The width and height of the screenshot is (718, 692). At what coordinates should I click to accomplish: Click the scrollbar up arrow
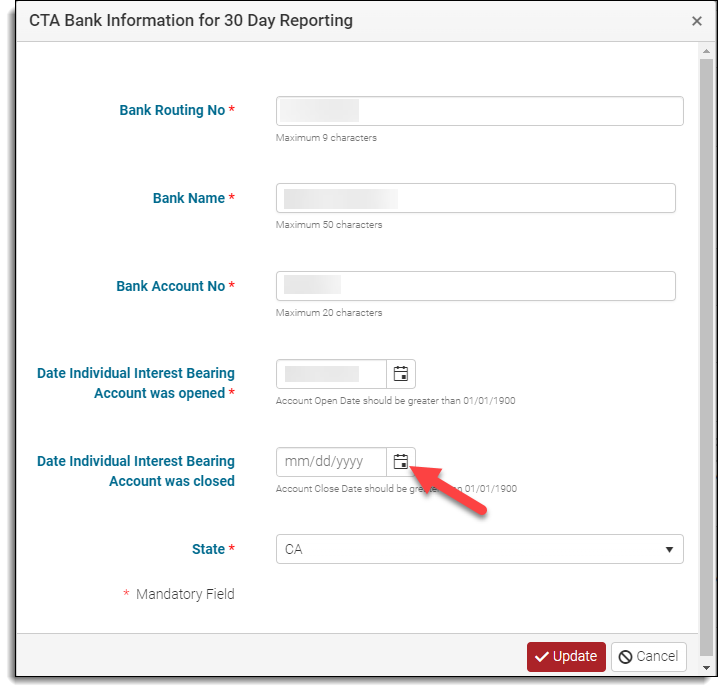click(707, 51)
